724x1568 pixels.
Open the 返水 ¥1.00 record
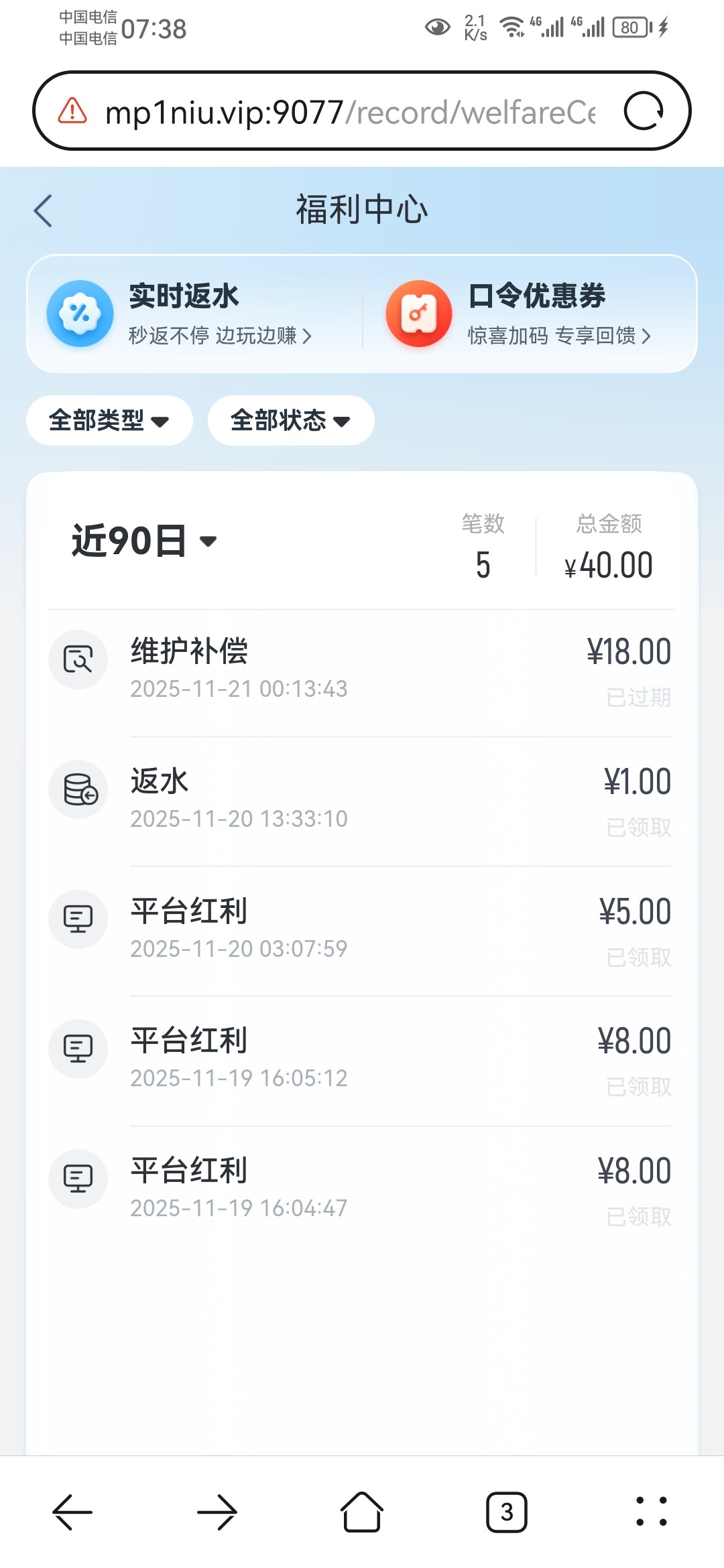pyautogui.click(x=362, y=800)
